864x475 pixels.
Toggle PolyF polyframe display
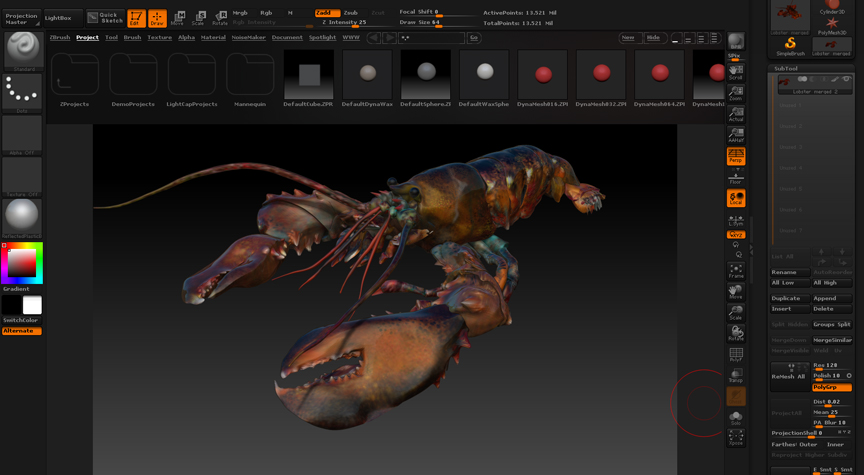736,354
